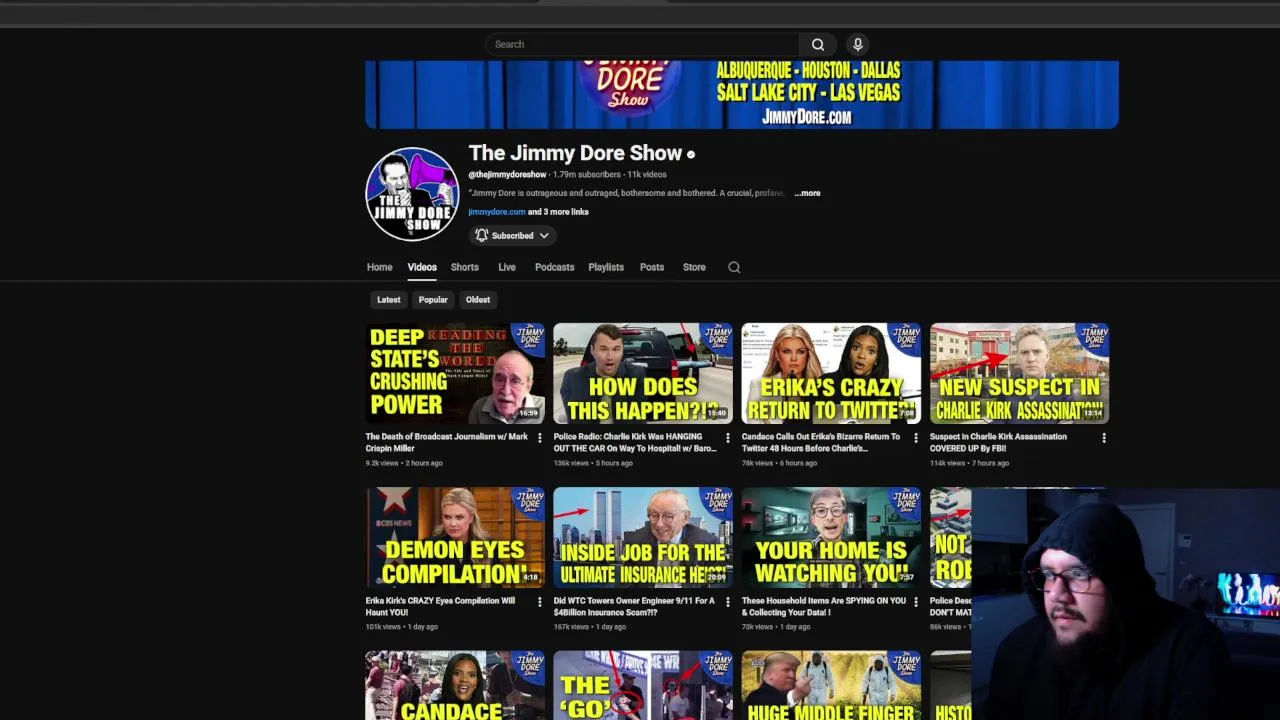Open 'Did WTC Towers Owner Engineer 9/11' title
This screenshot has height=720, width=1280.
point(634,606)
